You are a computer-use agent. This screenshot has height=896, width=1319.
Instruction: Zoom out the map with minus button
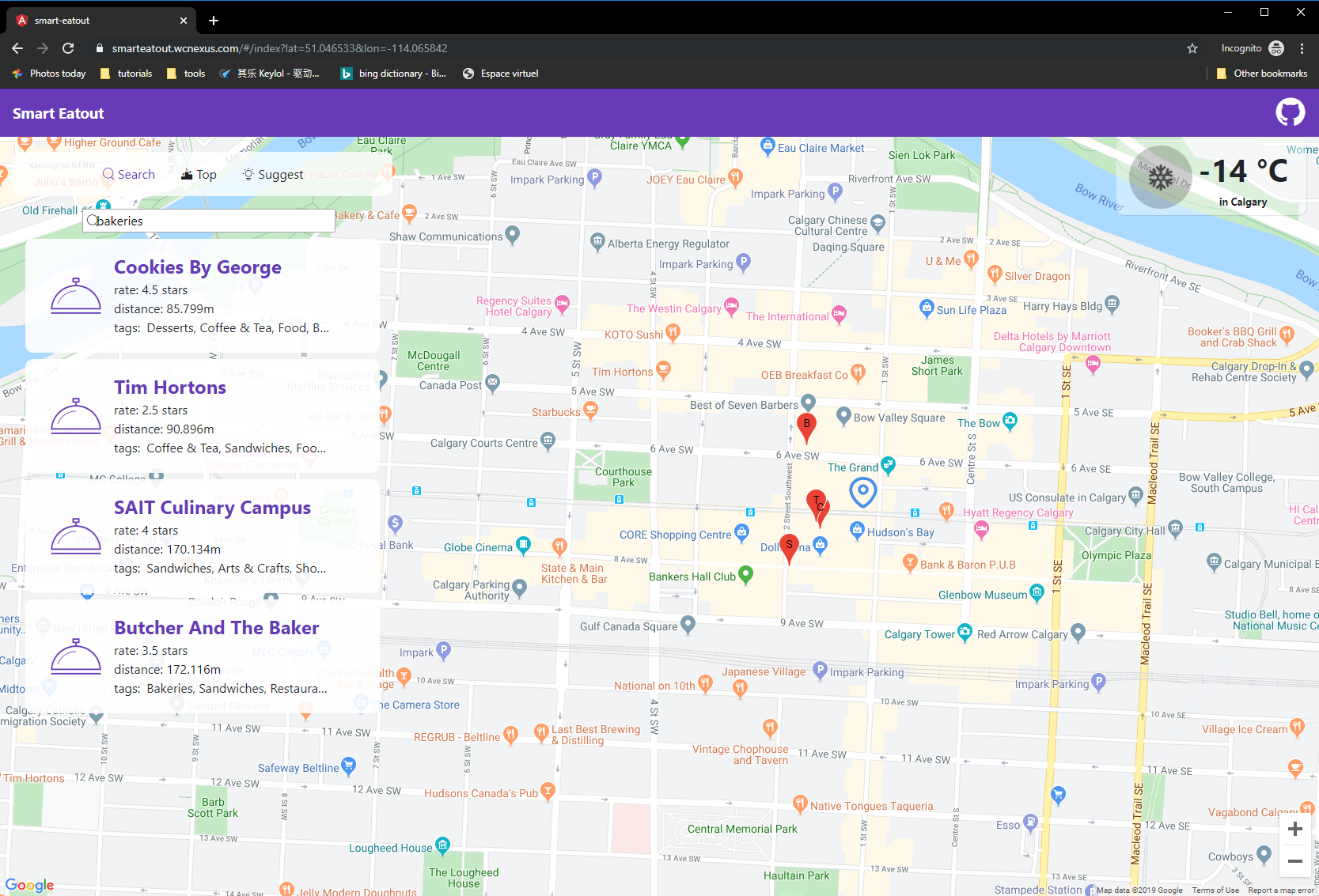point(1295,861)
